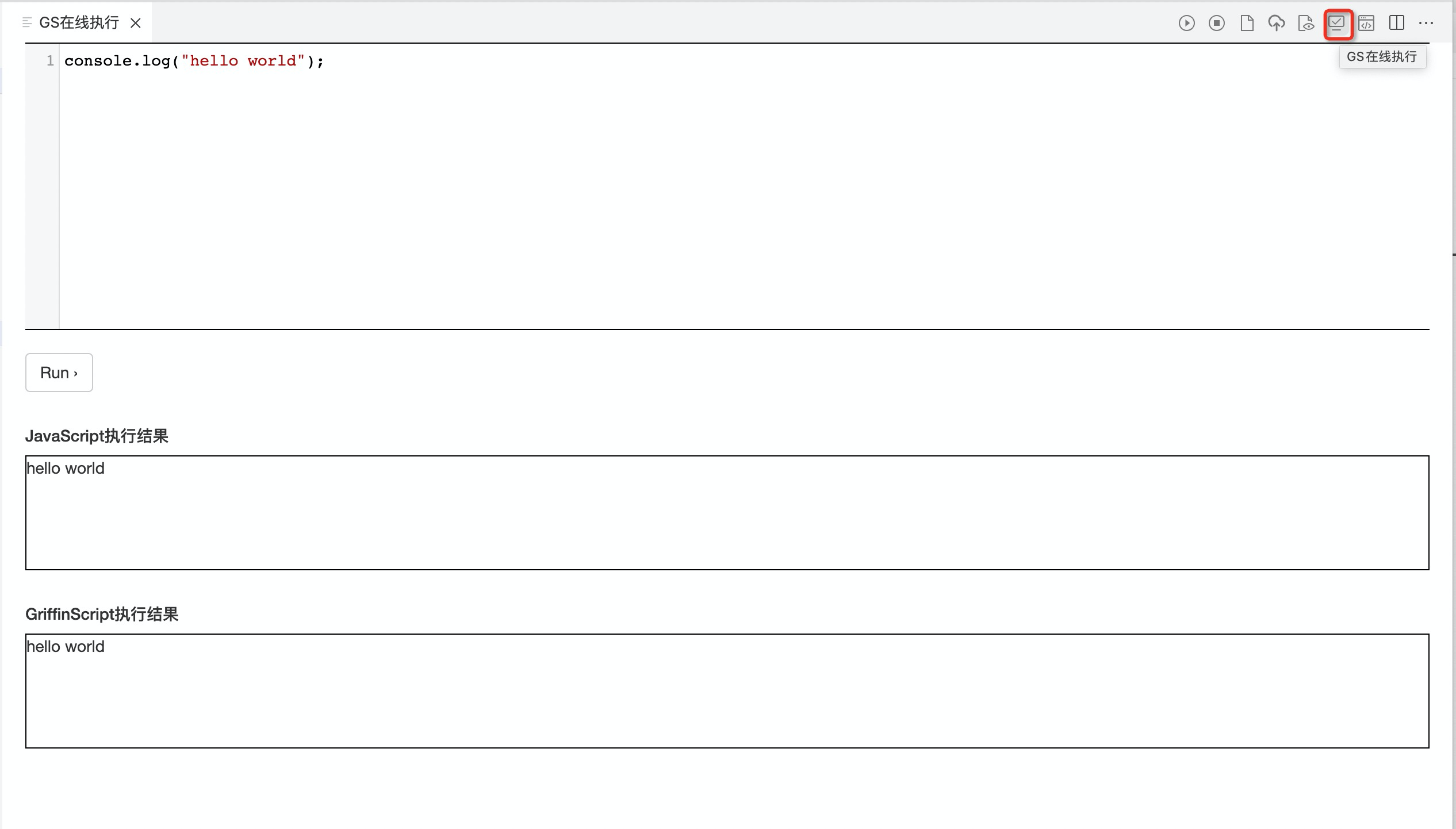Select the GS在线执行 tab
This screenshot has height=829, width=1456.
(78, 22)
